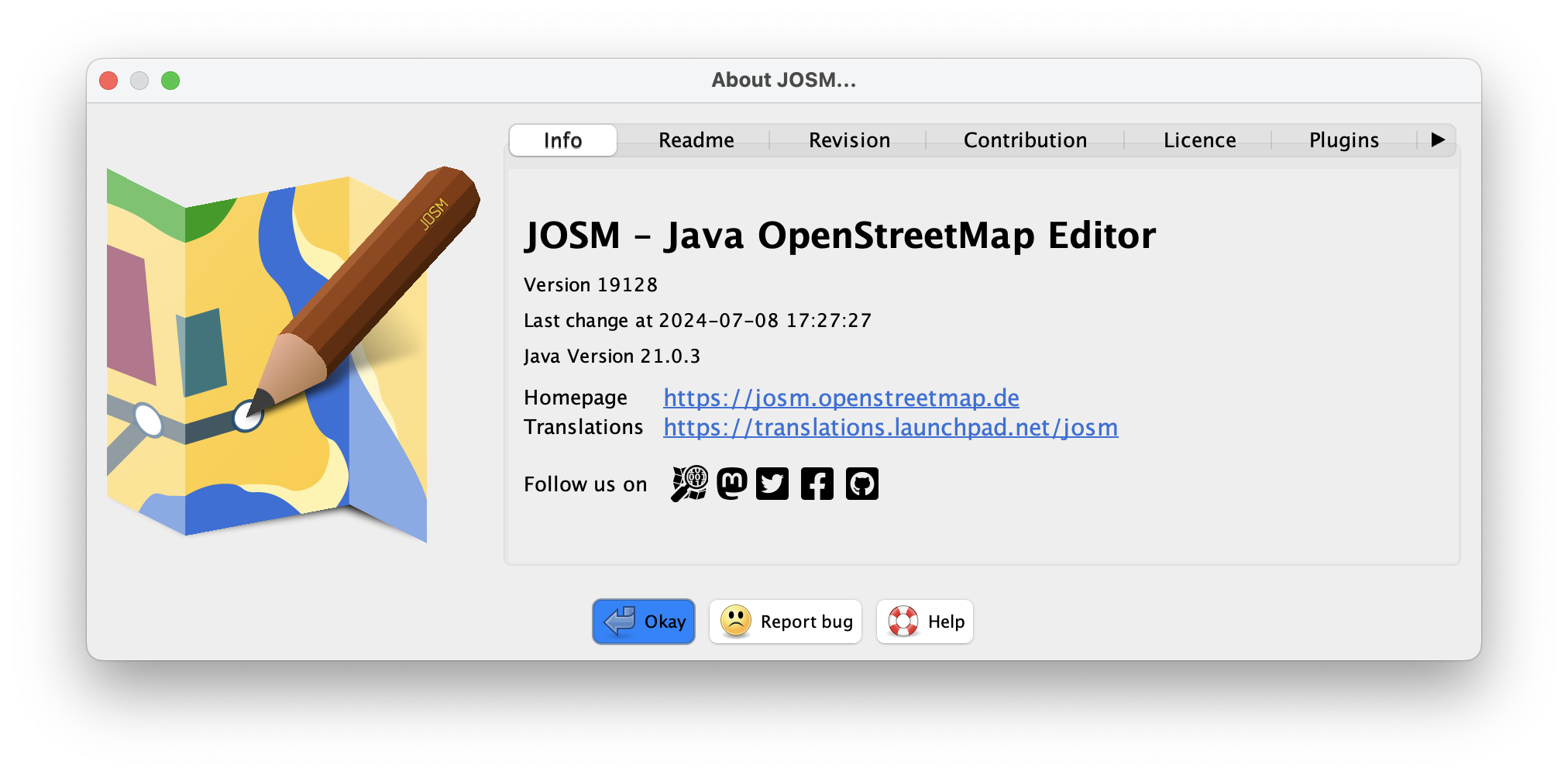Image resolution: width=1568 pixels, height=775 pixels.
Task: Click the Translations label
Action: point(583,427)
